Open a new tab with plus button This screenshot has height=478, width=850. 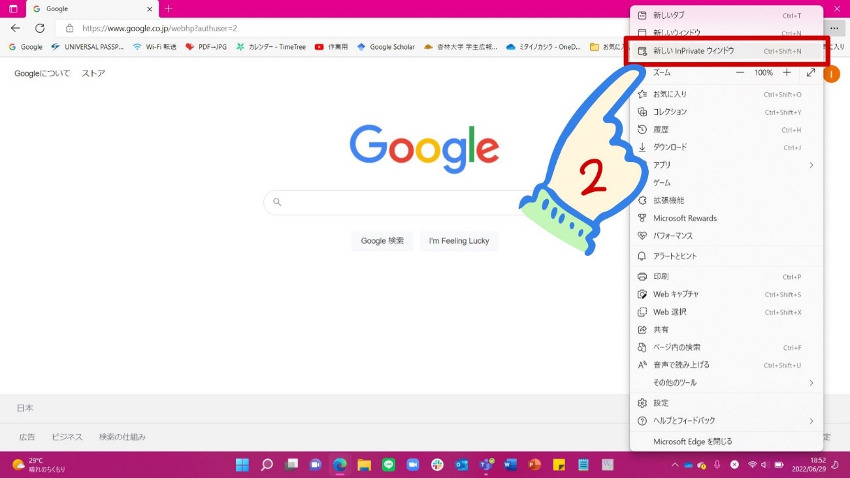[x=169, y=9]
